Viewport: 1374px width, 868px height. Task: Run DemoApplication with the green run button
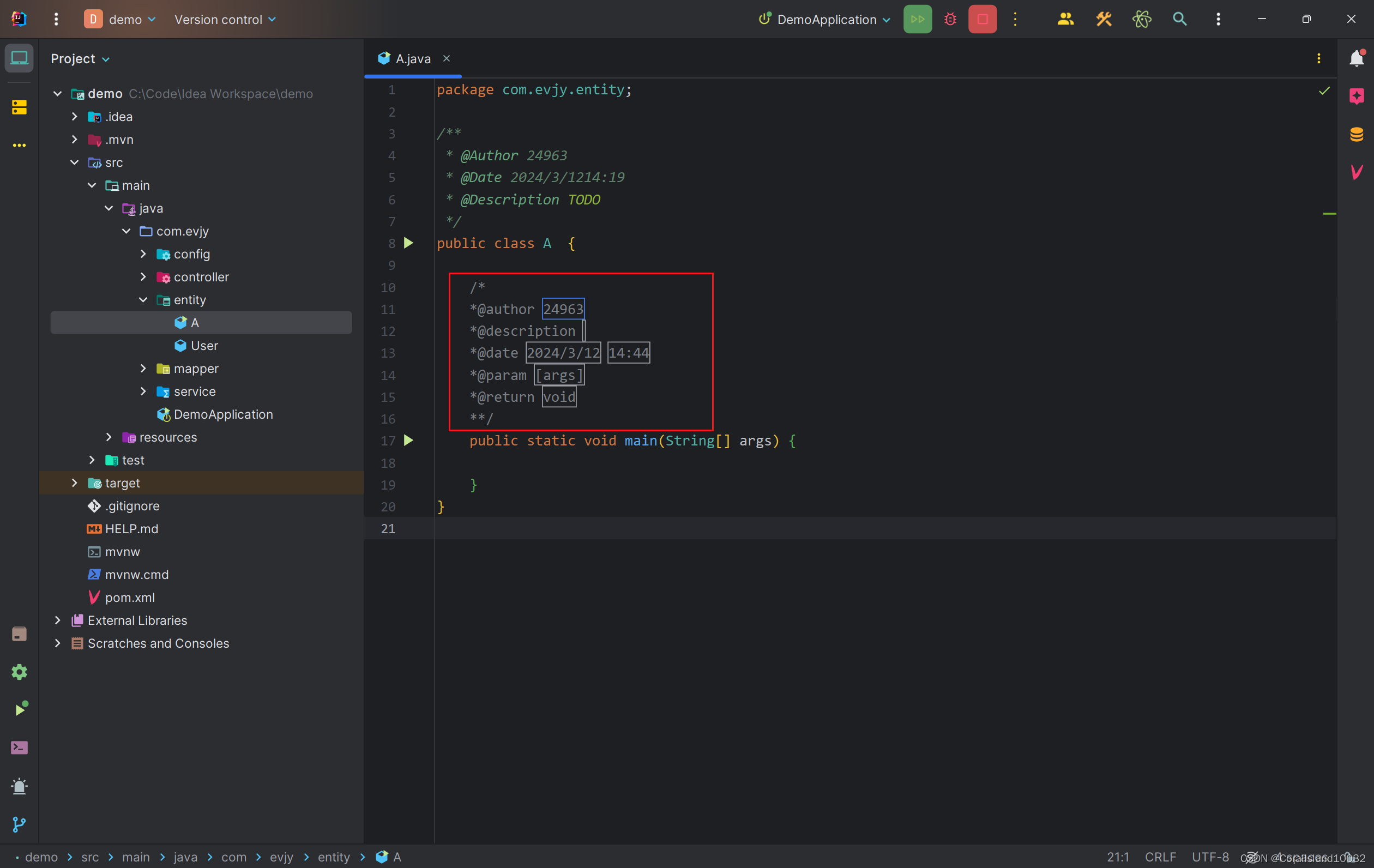918,20
